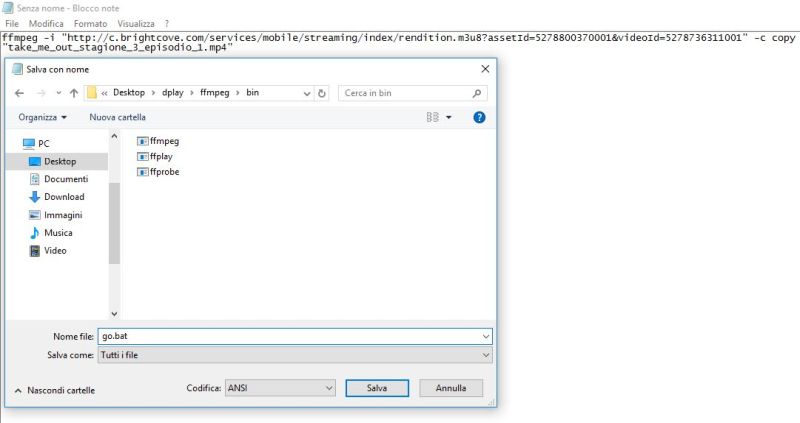Refresh the bin folder listing
Image resolution: width=800 pixels, height=423 pixels.
point(322,93)
